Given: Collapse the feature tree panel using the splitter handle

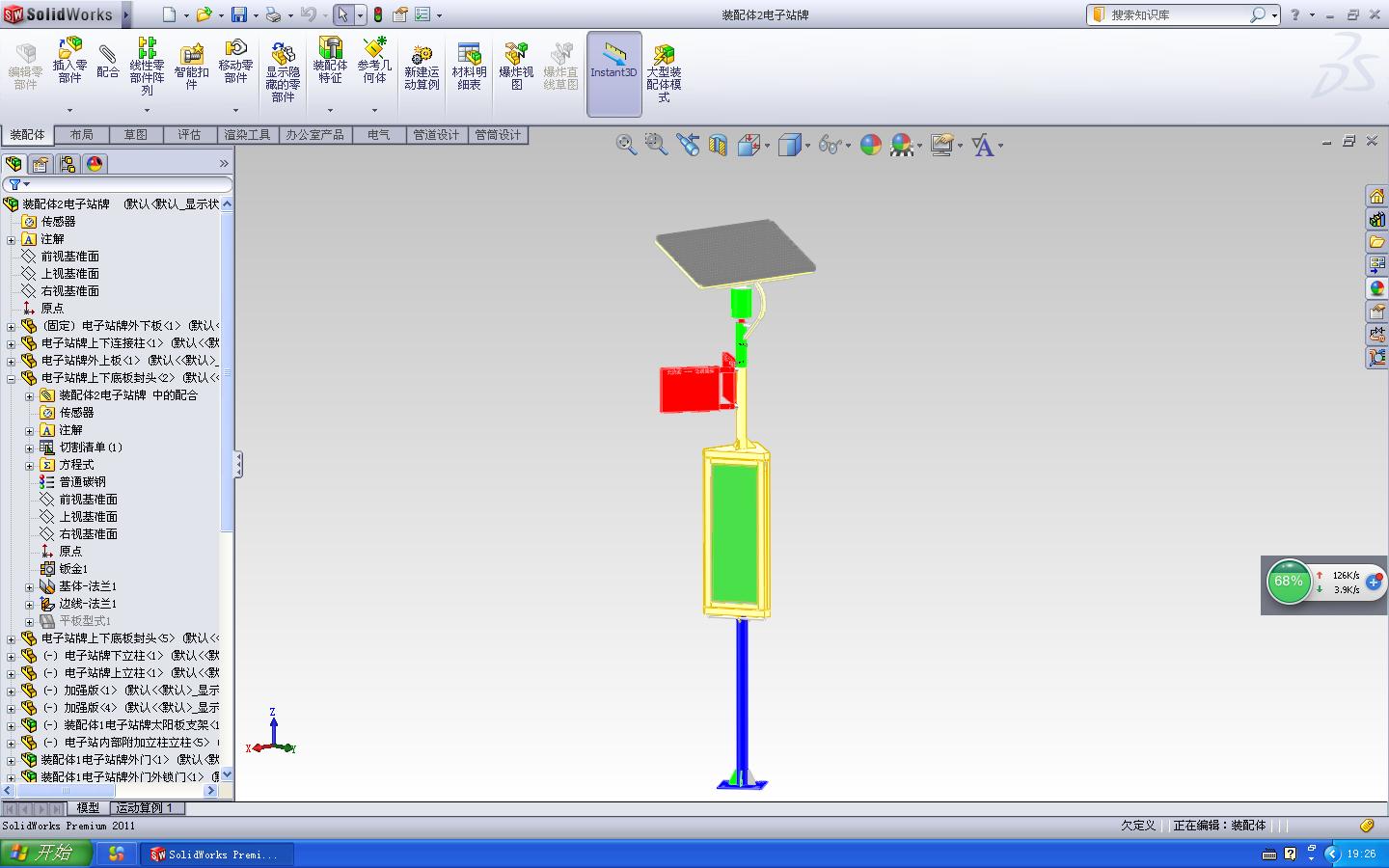Looking at the screenshot, I should [x=237, y=465].
